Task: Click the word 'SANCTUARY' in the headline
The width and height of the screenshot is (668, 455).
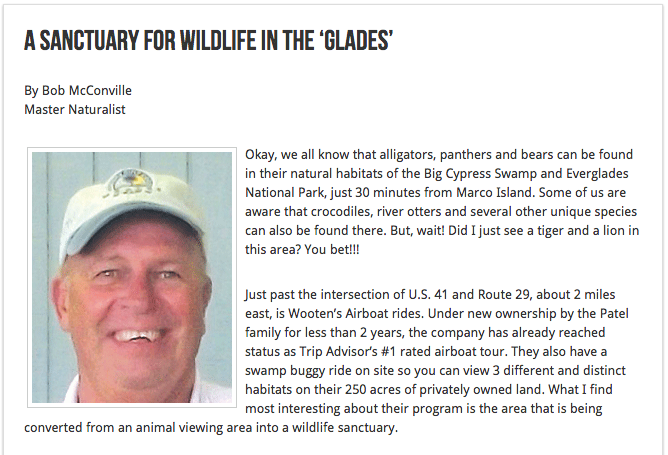Action: click(89, 41)
